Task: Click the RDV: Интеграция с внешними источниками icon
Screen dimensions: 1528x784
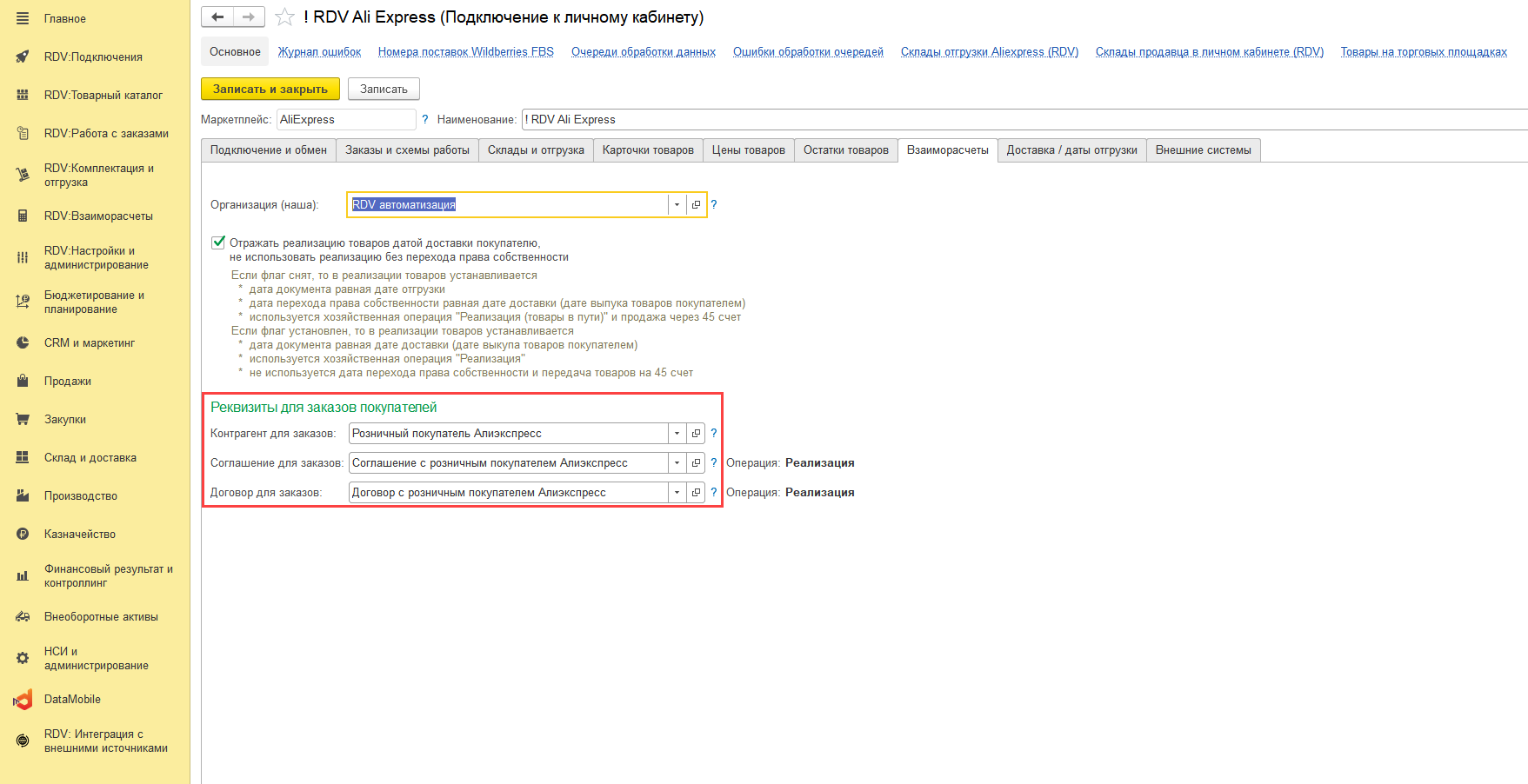Action: [x=23, y=741]
